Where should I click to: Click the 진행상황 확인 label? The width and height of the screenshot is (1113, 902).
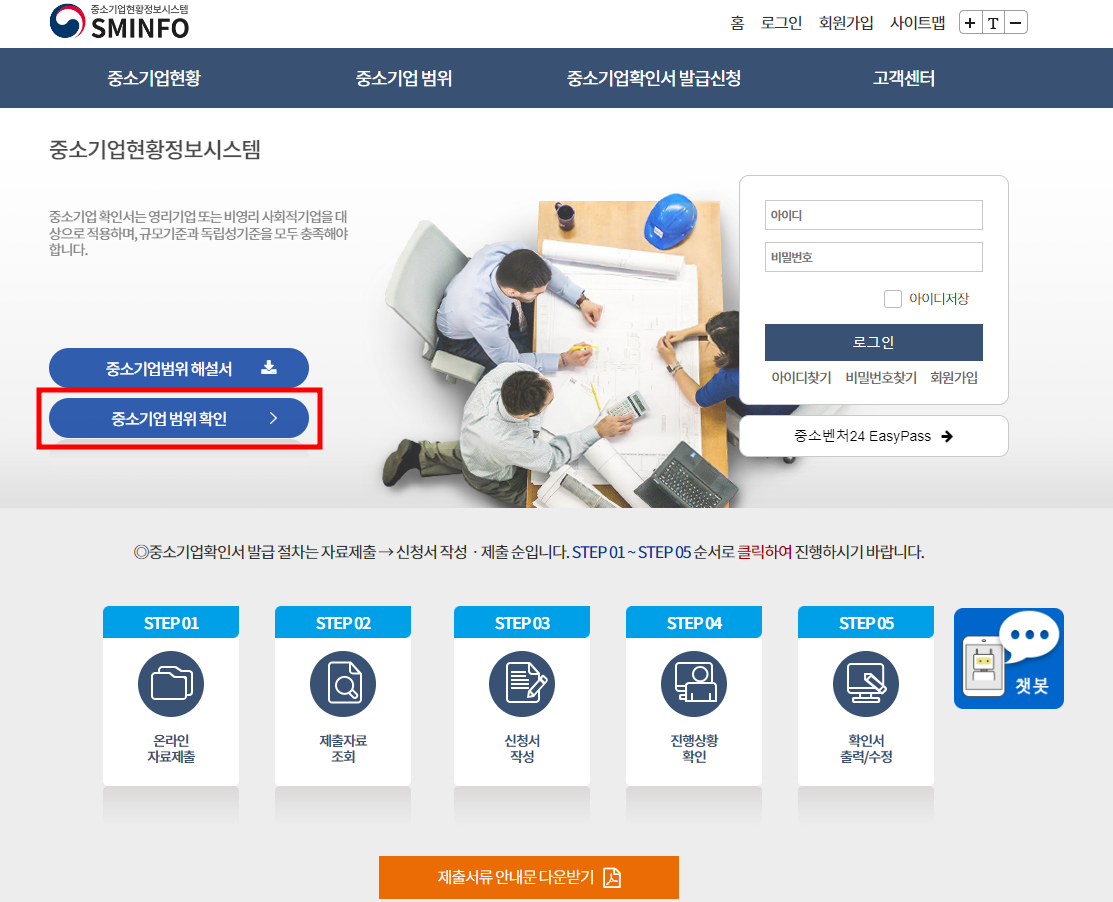pos(694,749)
